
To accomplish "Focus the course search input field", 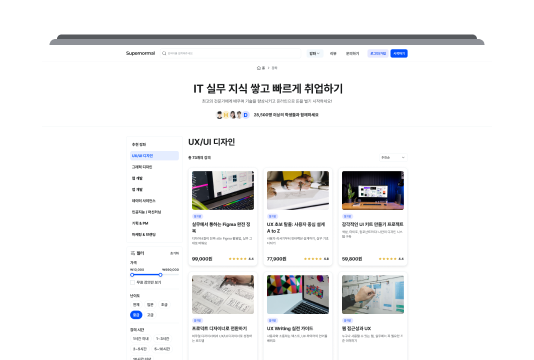I will tap(231, 53).
